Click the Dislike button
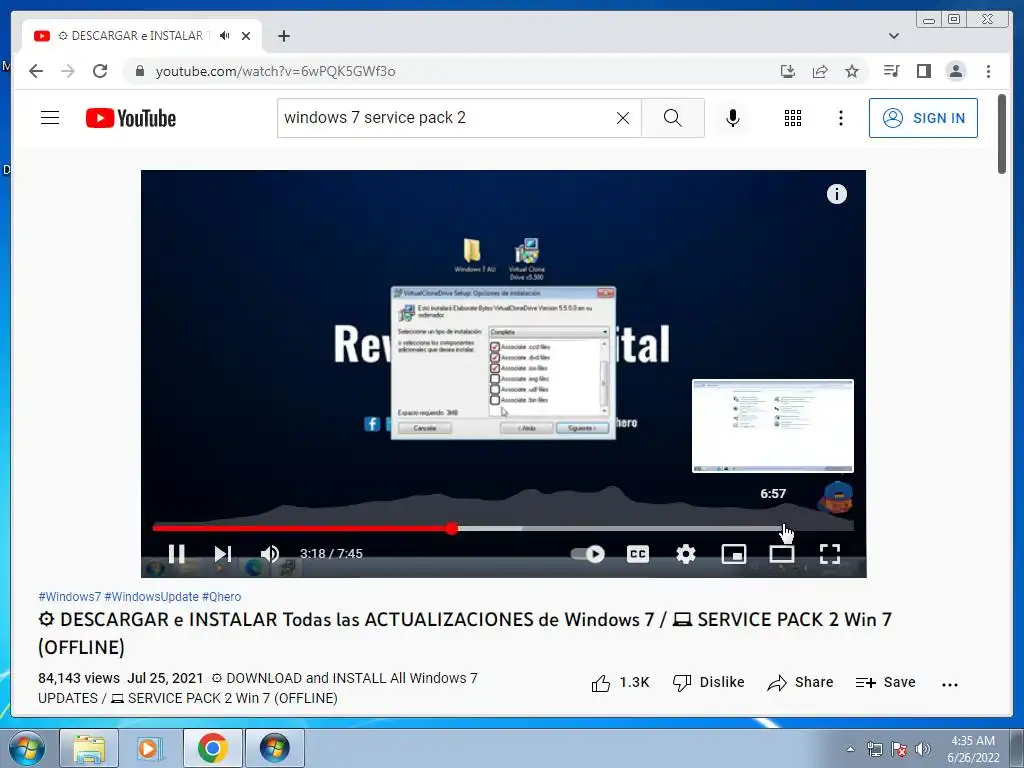 709,682
